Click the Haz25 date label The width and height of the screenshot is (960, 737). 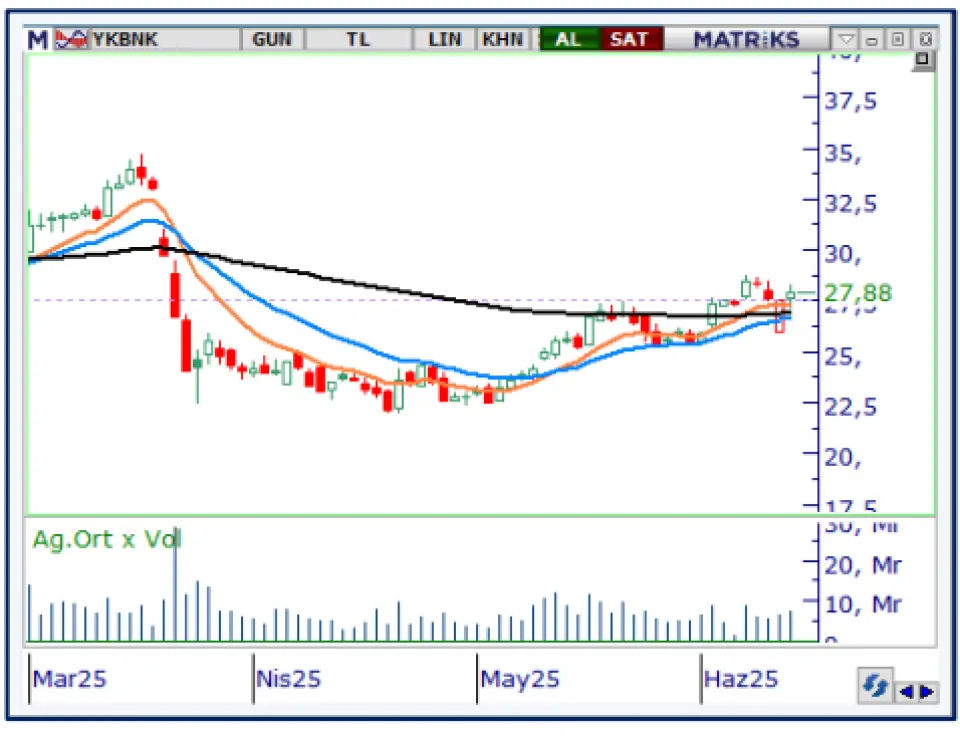(741, 679)
